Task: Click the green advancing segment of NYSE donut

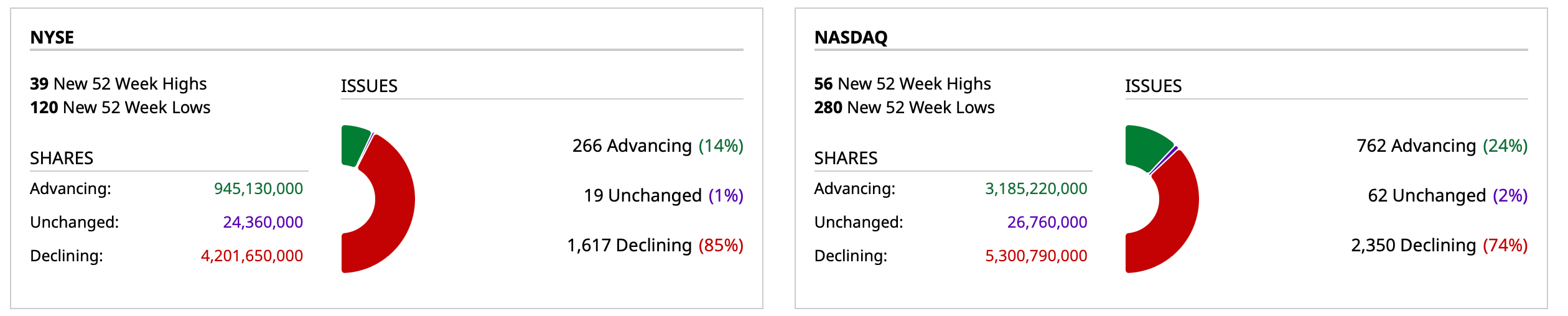Action: point(355,144)
